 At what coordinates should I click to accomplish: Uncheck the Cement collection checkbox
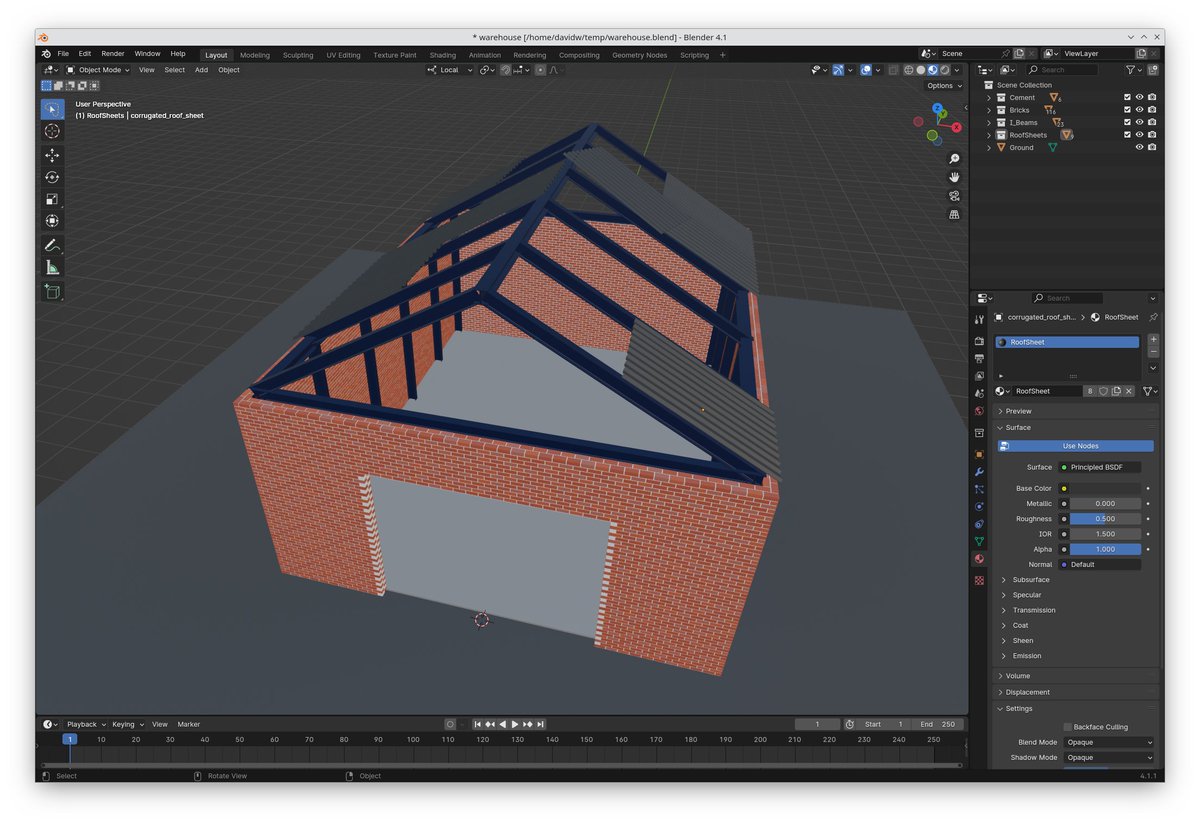pyautogui.click(x=1127, y=98)
